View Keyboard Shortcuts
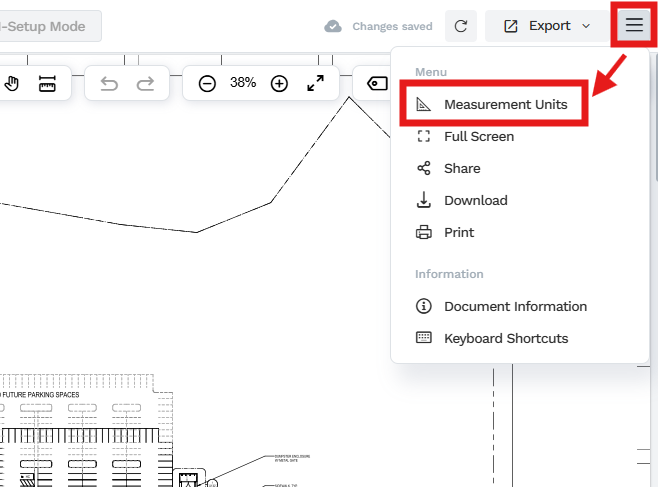Screen dimensions: 658x487 click(x=505, y=338)
